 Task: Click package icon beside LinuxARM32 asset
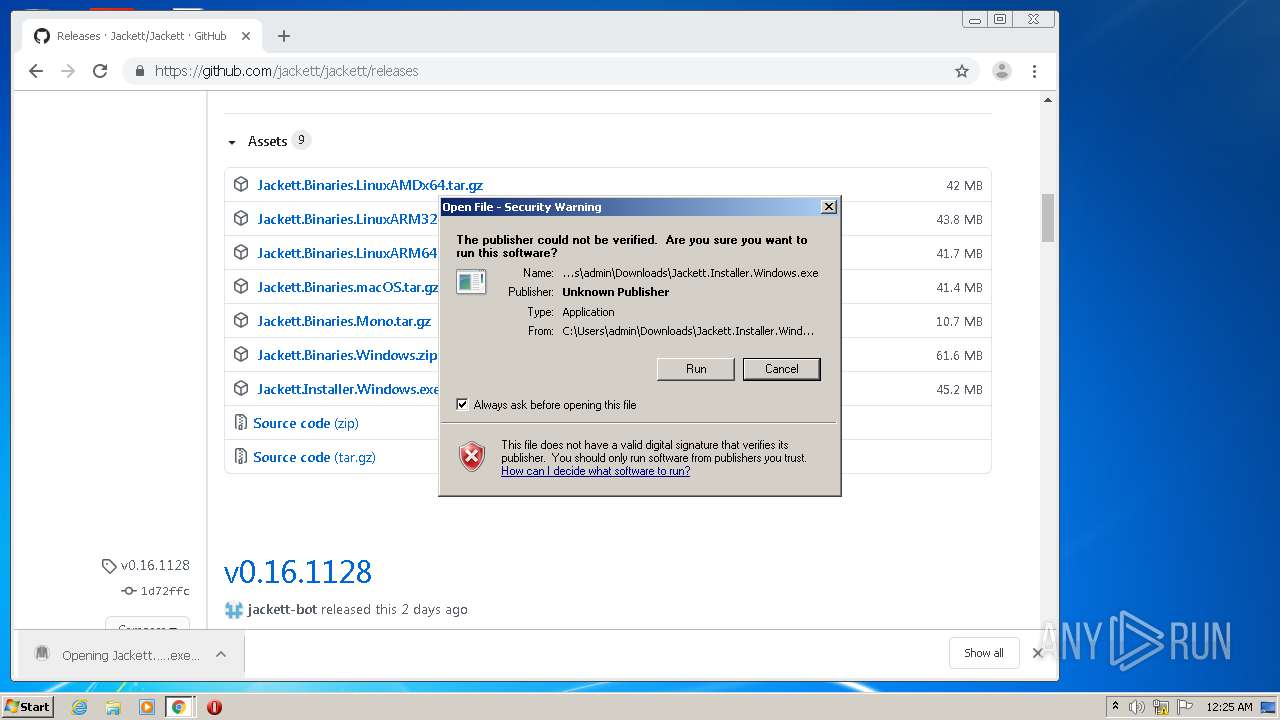point(241,218)
